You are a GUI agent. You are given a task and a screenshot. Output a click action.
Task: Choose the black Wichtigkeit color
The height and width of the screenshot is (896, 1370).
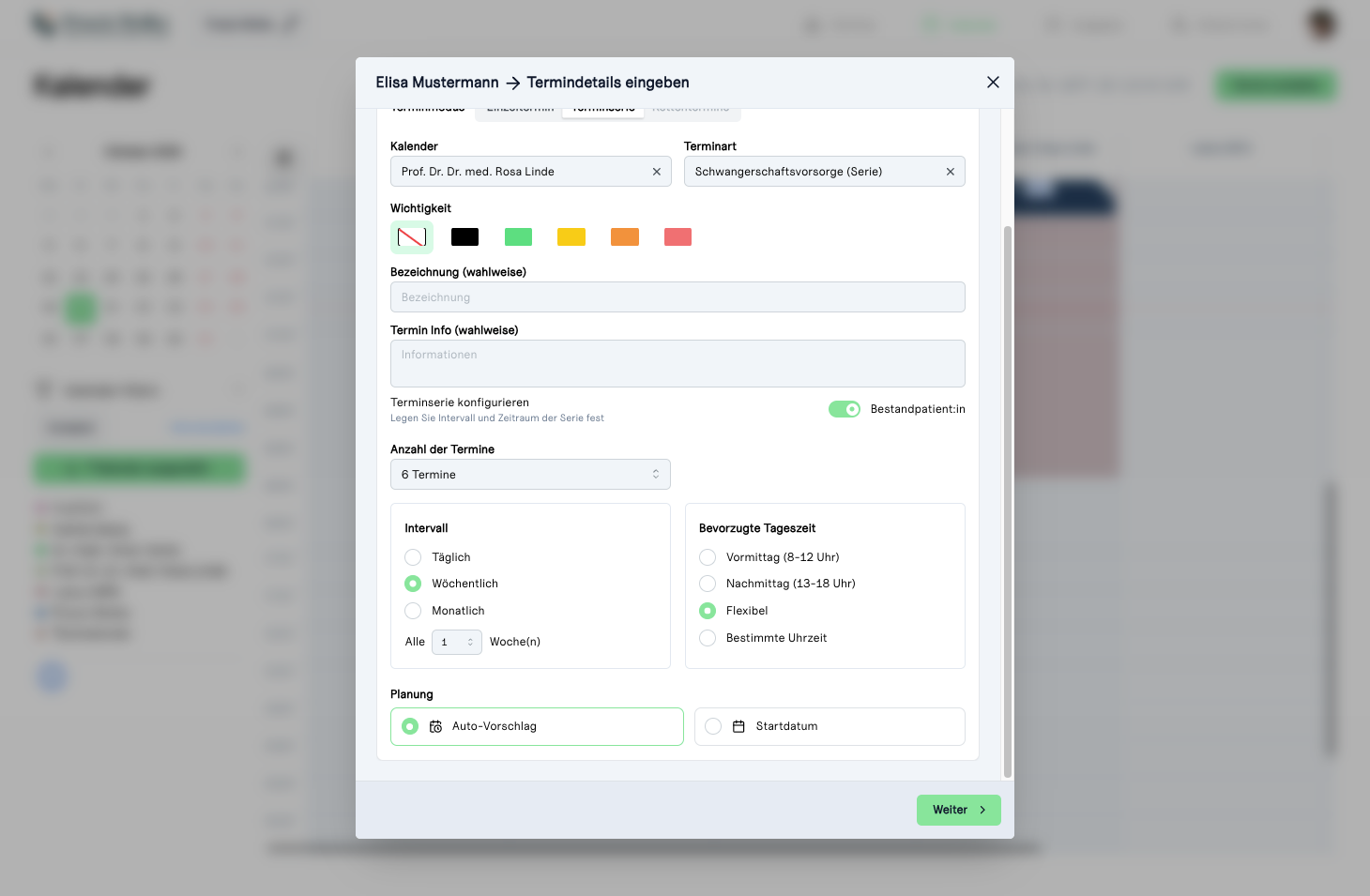coord(464,237)
